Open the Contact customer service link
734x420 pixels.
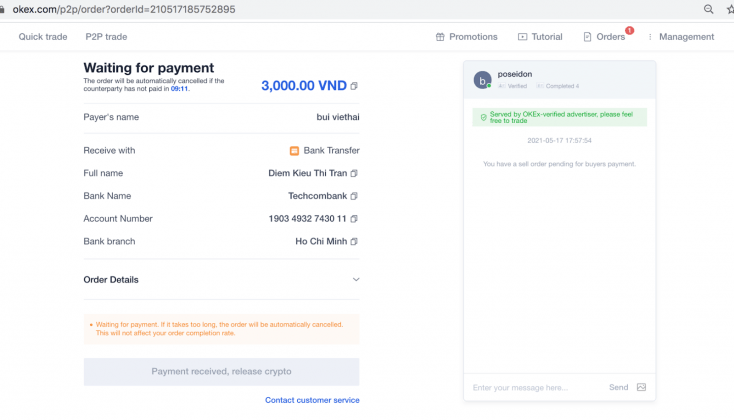[x=312, y=400]
